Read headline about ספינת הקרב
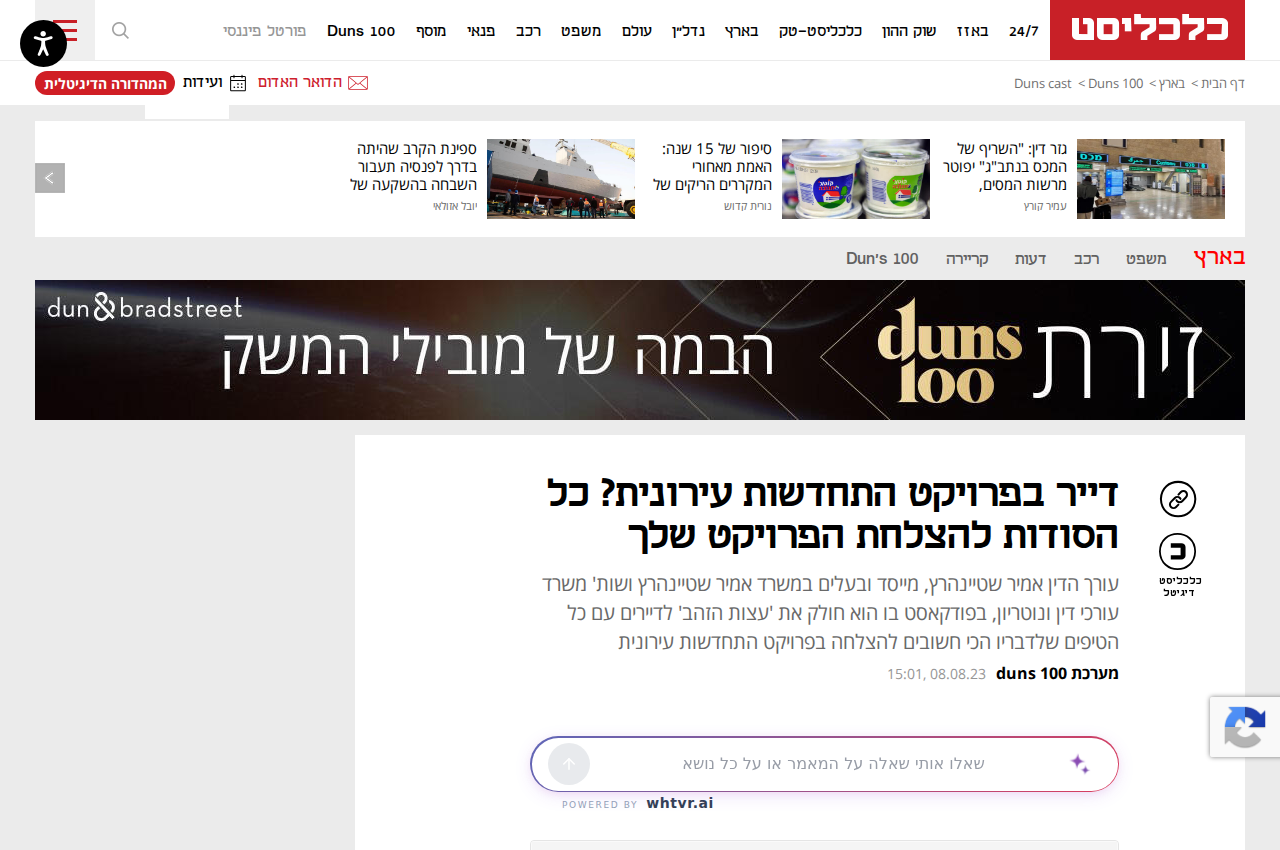The width and height of the screenshot is (1280, 850). click(413, 167)
